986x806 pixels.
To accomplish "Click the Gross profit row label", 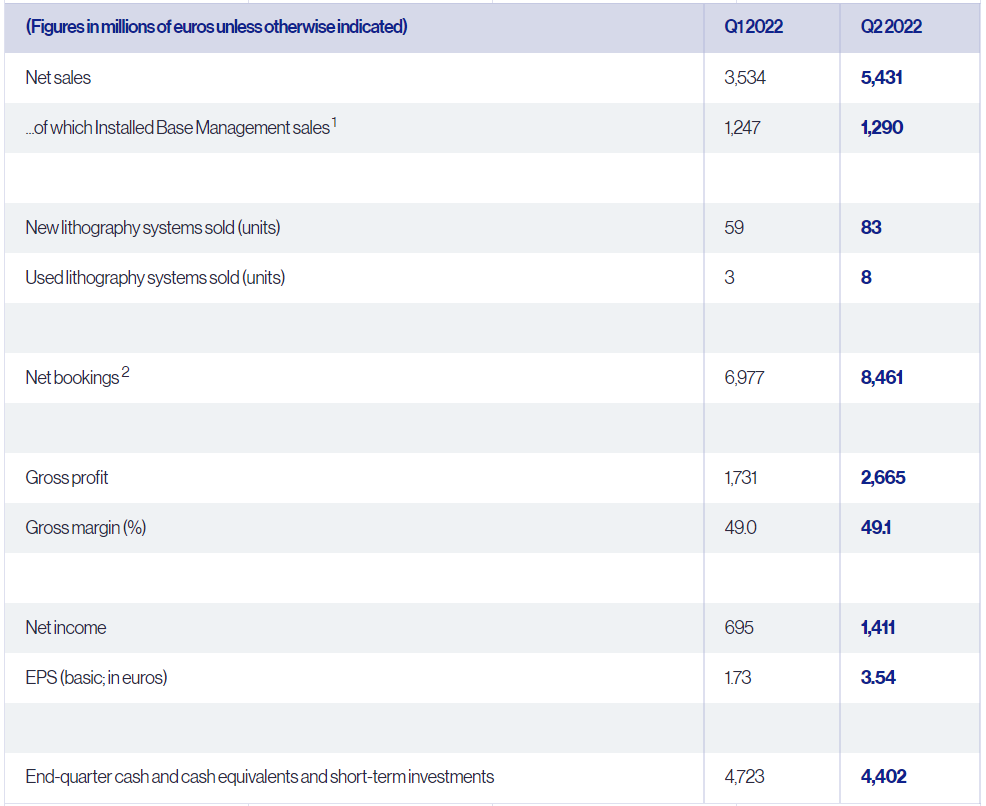I will coord(67,478).
